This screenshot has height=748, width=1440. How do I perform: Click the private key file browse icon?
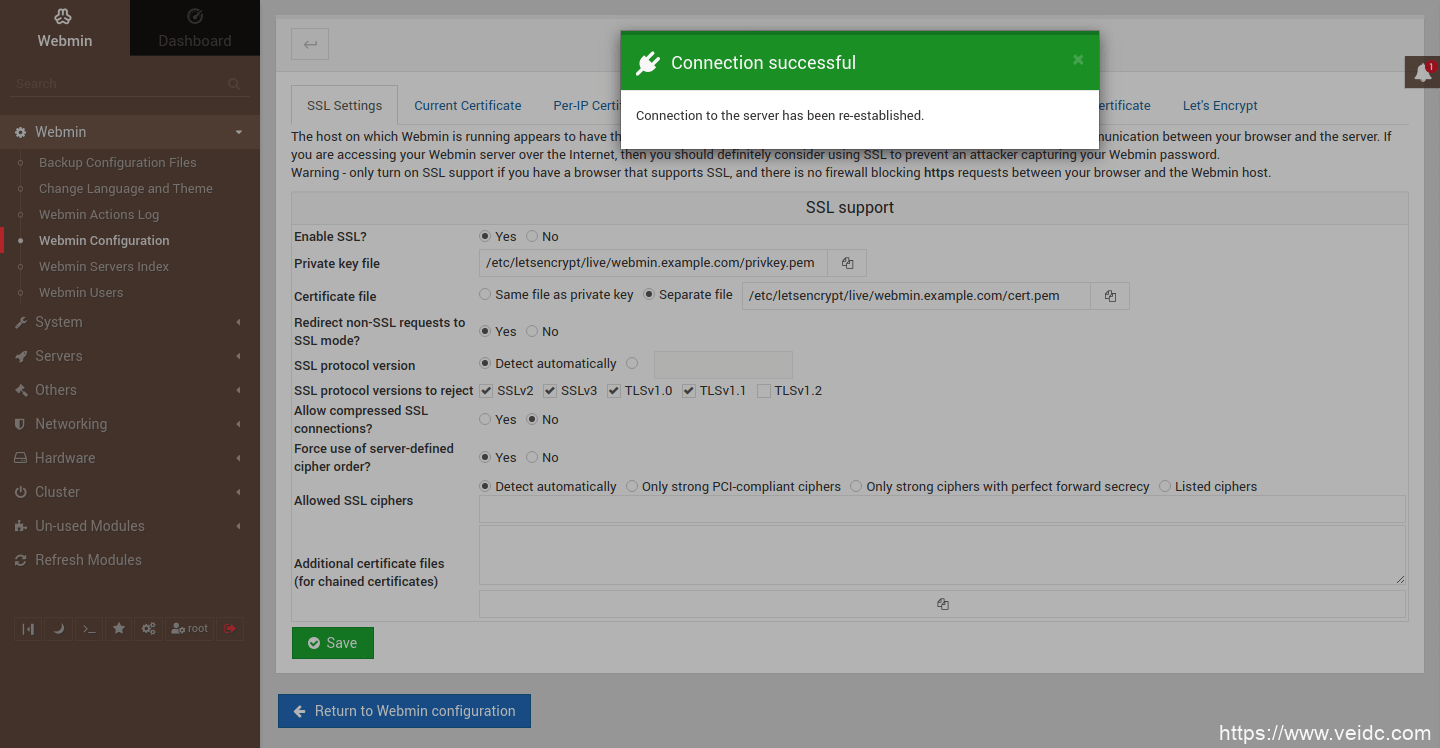pyautogui.click(x=847, y=263)
